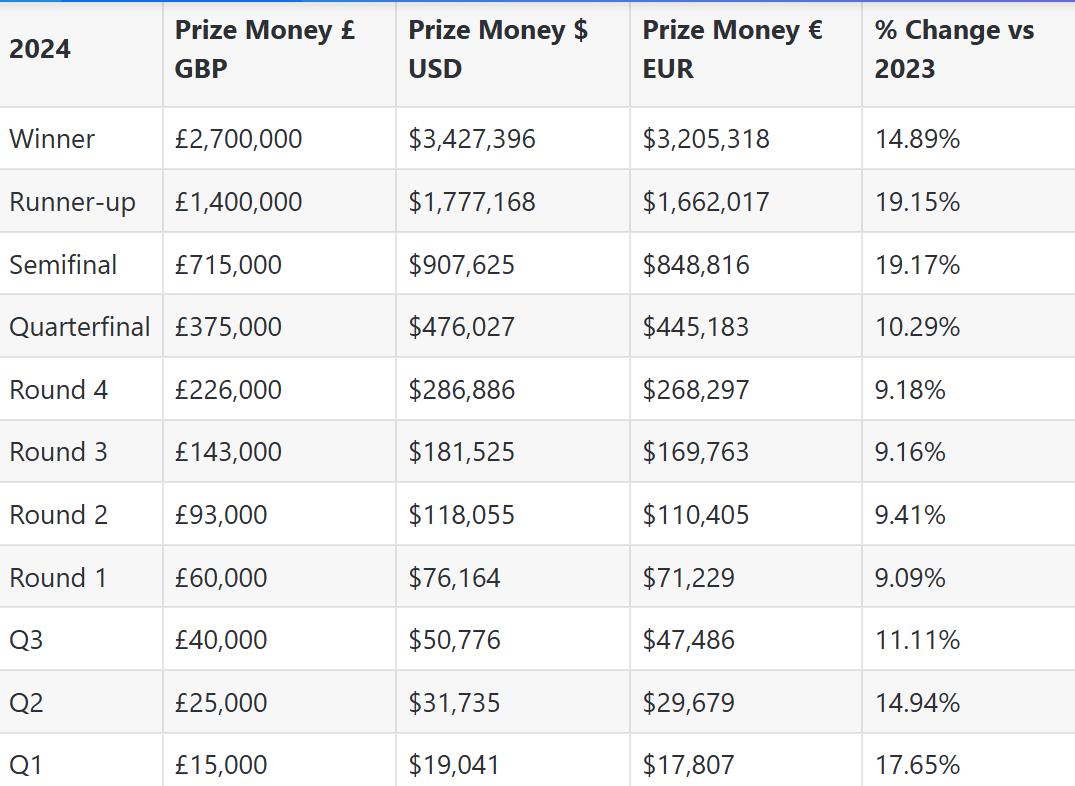The image size is (1075, 786).
Task: Click the % Change vs 2023 header
Action: coord(954,49)
